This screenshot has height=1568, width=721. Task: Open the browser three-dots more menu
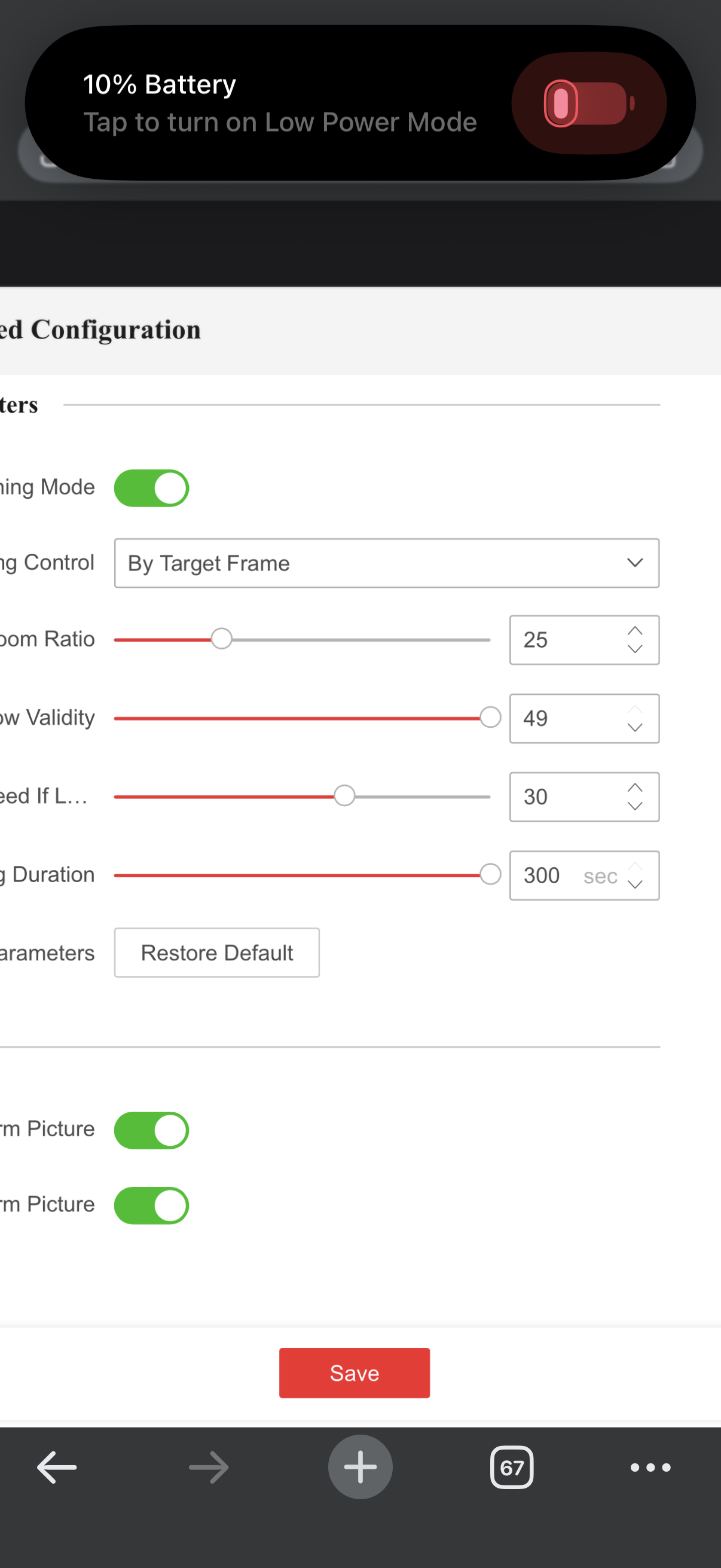pos(650,1468)
